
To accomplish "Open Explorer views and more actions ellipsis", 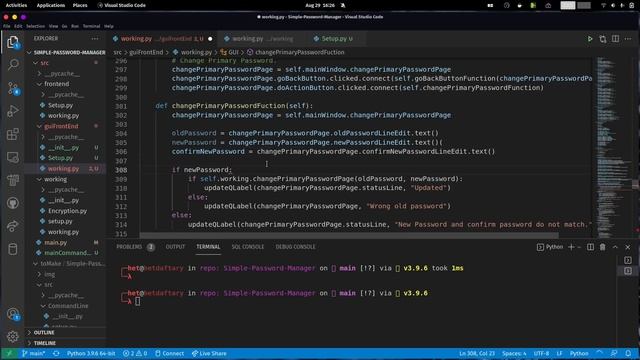I will pos(95,38).
